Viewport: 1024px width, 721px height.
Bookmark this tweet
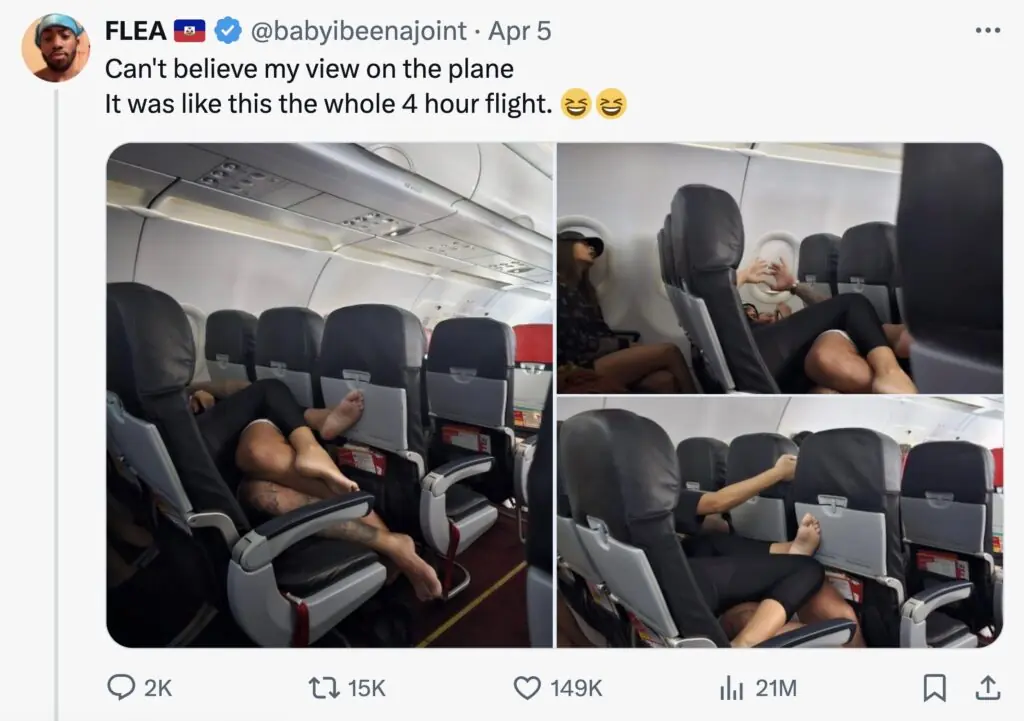click(935, 688)
